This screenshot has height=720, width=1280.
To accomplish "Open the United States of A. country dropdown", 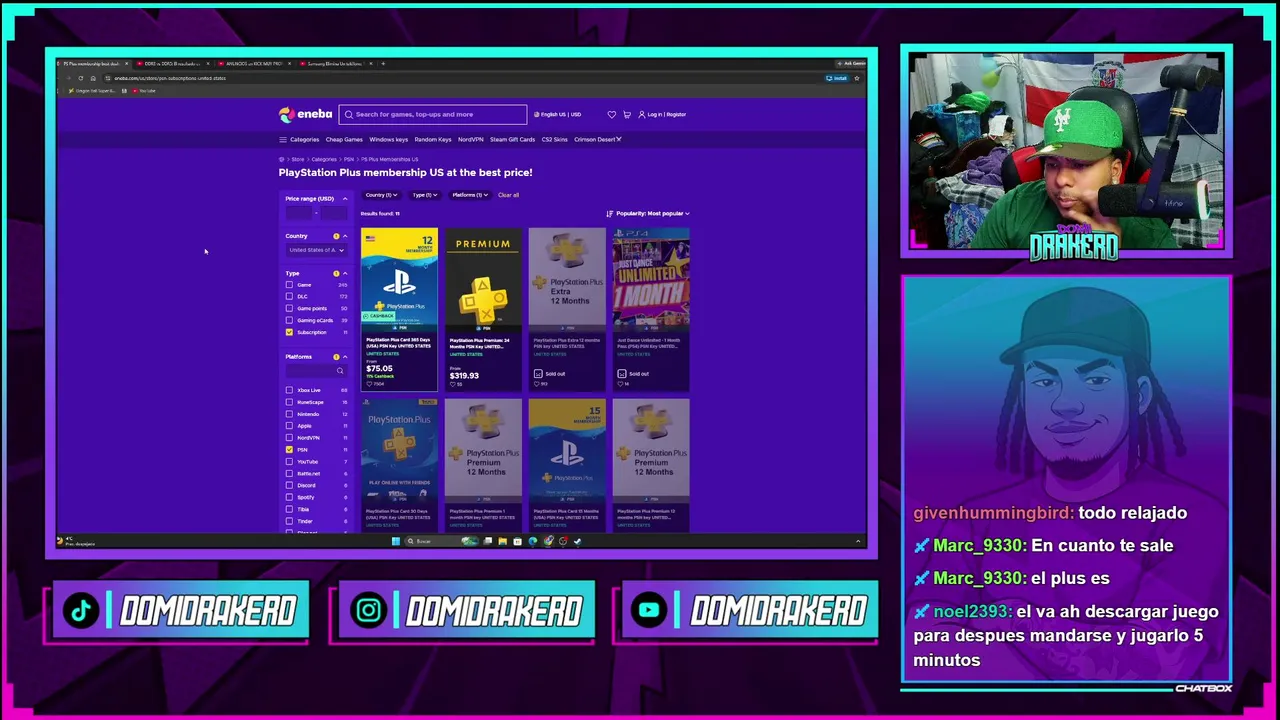I will point(316,250).
